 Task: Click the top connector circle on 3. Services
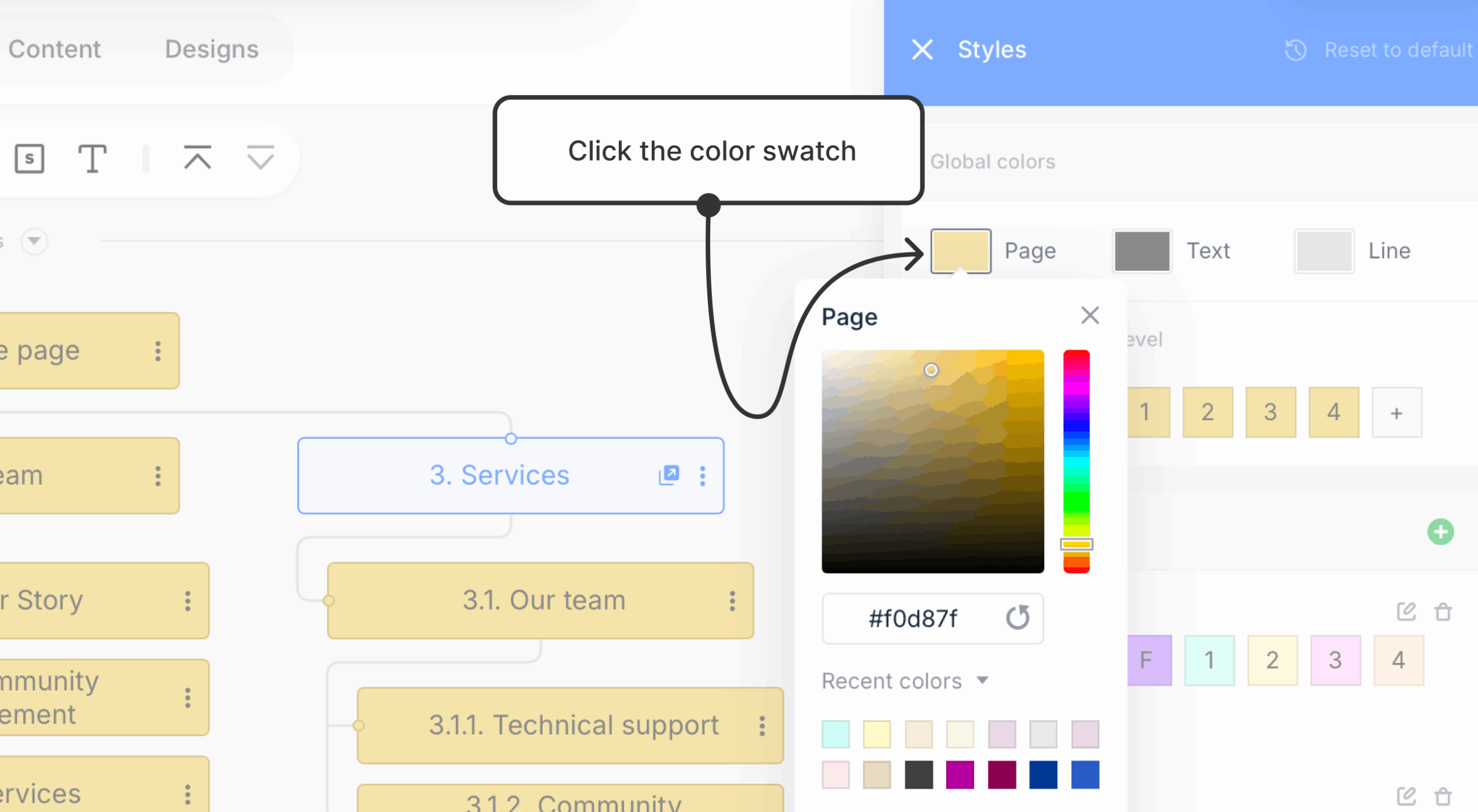[511, 439]
